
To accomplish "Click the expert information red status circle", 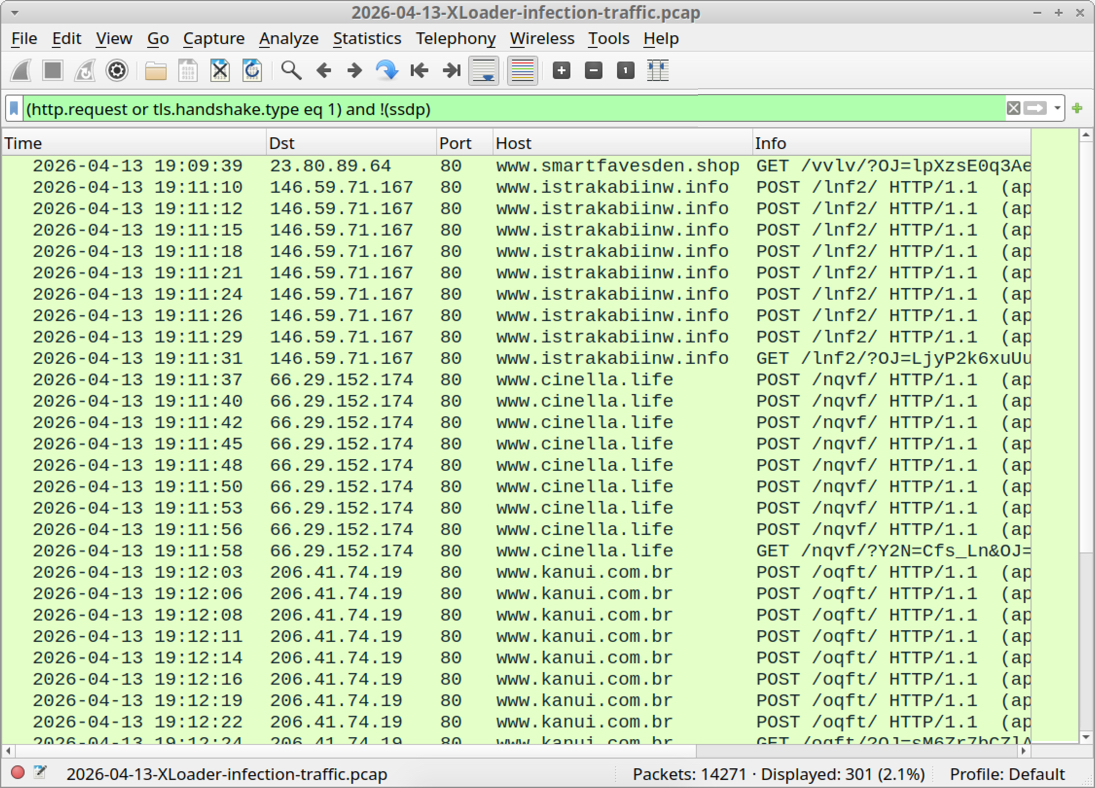I will 17,773.
